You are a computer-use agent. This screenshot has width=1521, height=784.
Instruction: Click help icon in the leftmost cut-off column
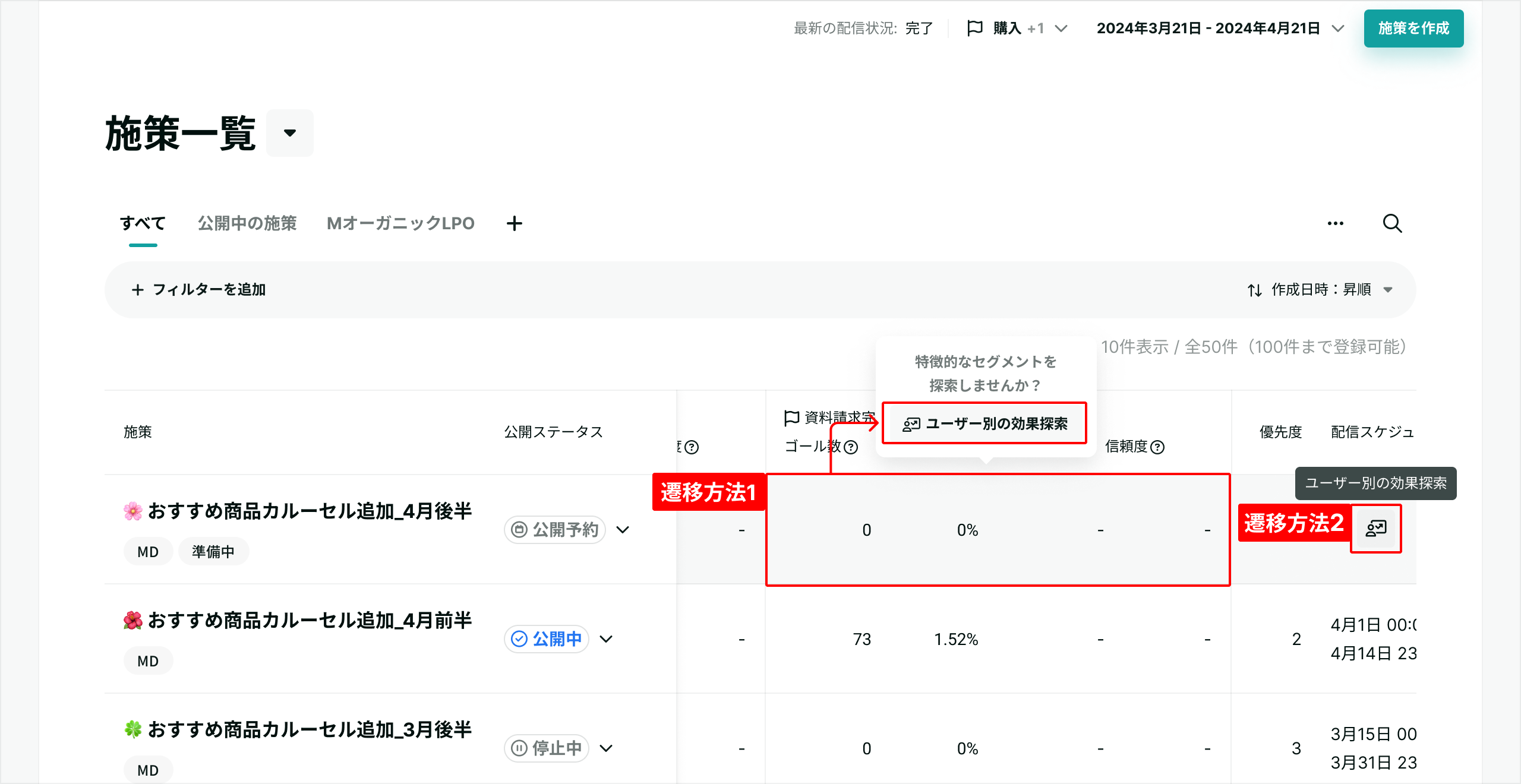pyautogui.click(x=692, y=447)
